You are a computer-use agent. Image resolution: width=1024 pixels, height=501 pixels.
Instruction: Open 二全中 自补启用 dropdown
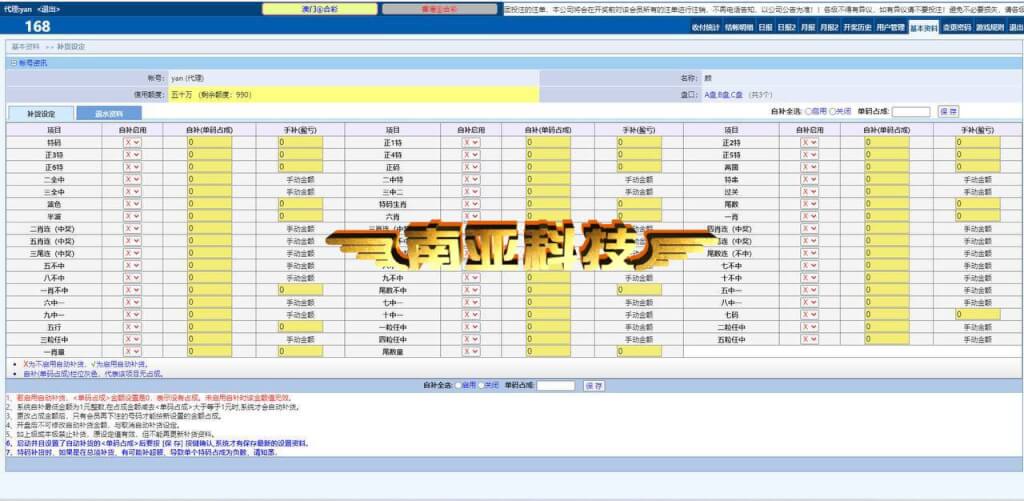(132, 180)
